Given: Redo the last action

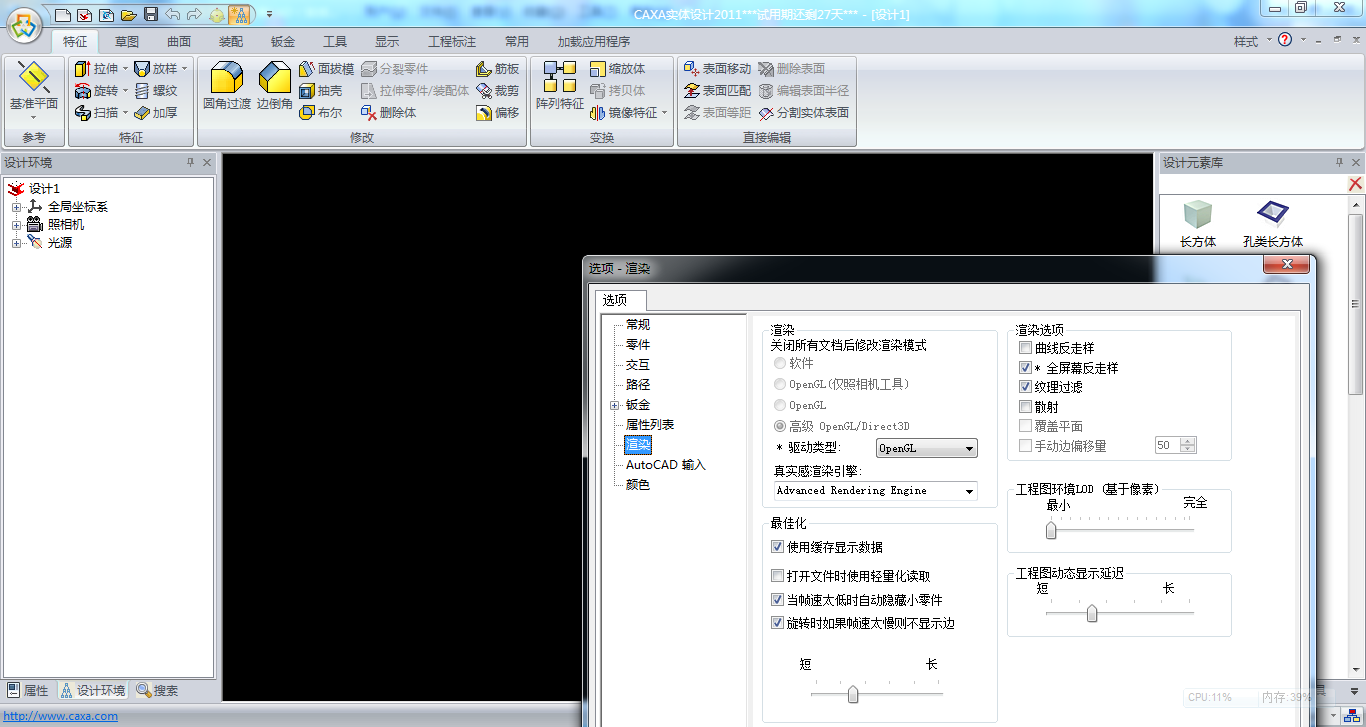Looking at the screenshot, I should [195, 14].
